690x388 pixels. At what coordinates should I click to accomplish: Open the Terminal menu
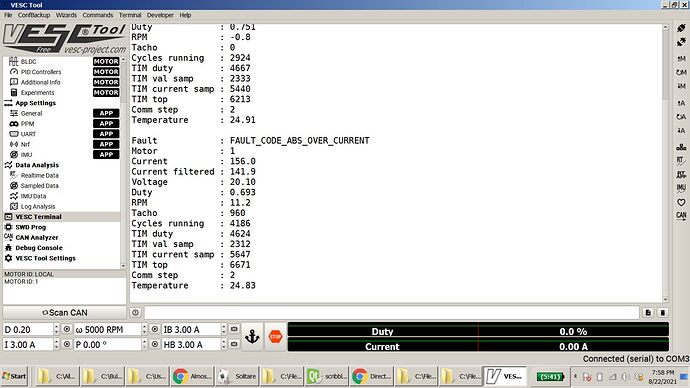click(x=130, y=15)
